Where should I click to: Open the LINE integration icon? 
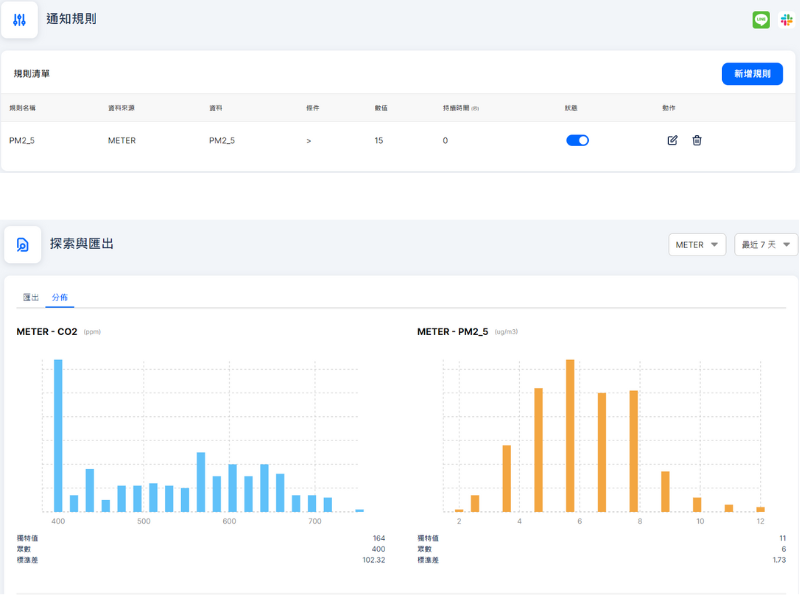pos(761,20)
